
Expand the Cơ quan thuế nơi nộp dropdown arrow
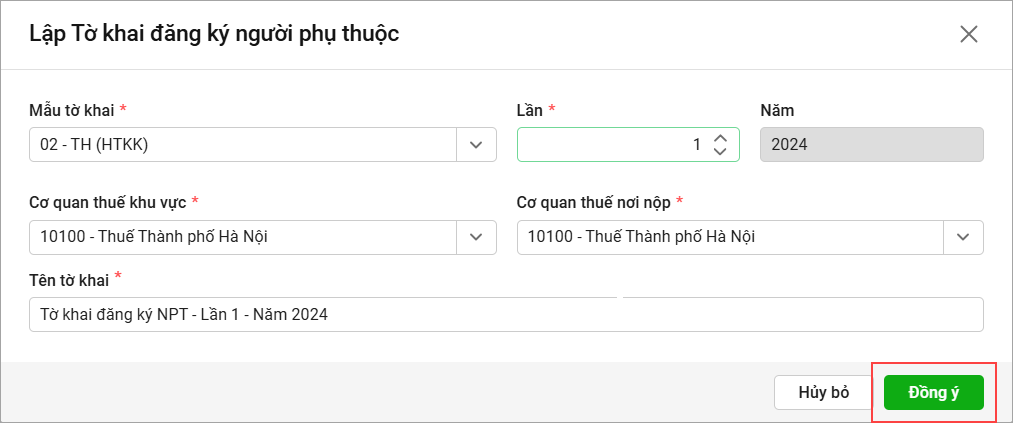(x=963, y=237)
